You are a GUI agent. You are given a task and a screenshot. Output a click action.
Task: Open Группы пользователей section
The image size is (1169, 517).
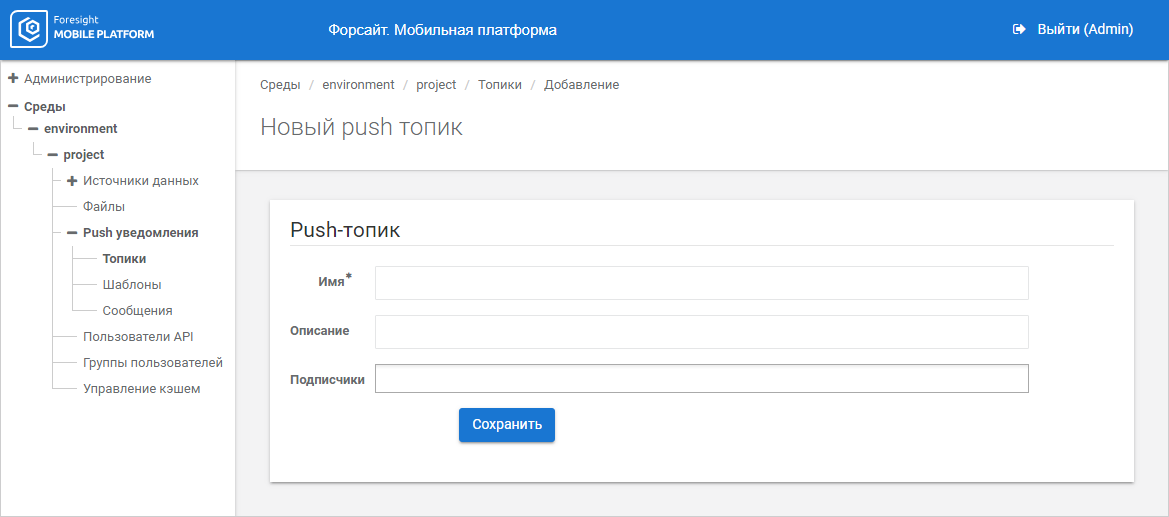[152, 363]
